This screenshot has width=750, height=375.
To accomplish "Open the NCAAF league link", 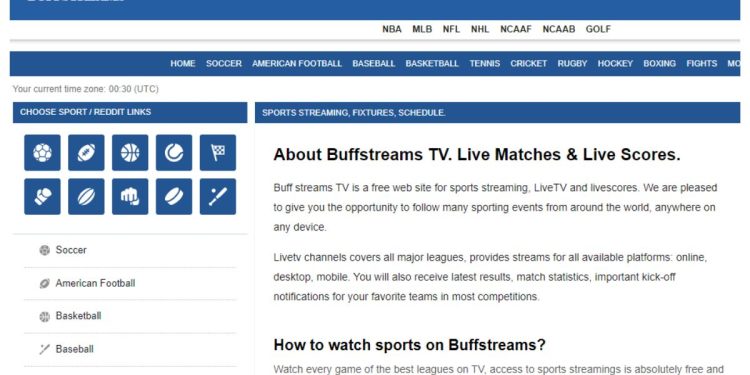I will click(516, 29).
